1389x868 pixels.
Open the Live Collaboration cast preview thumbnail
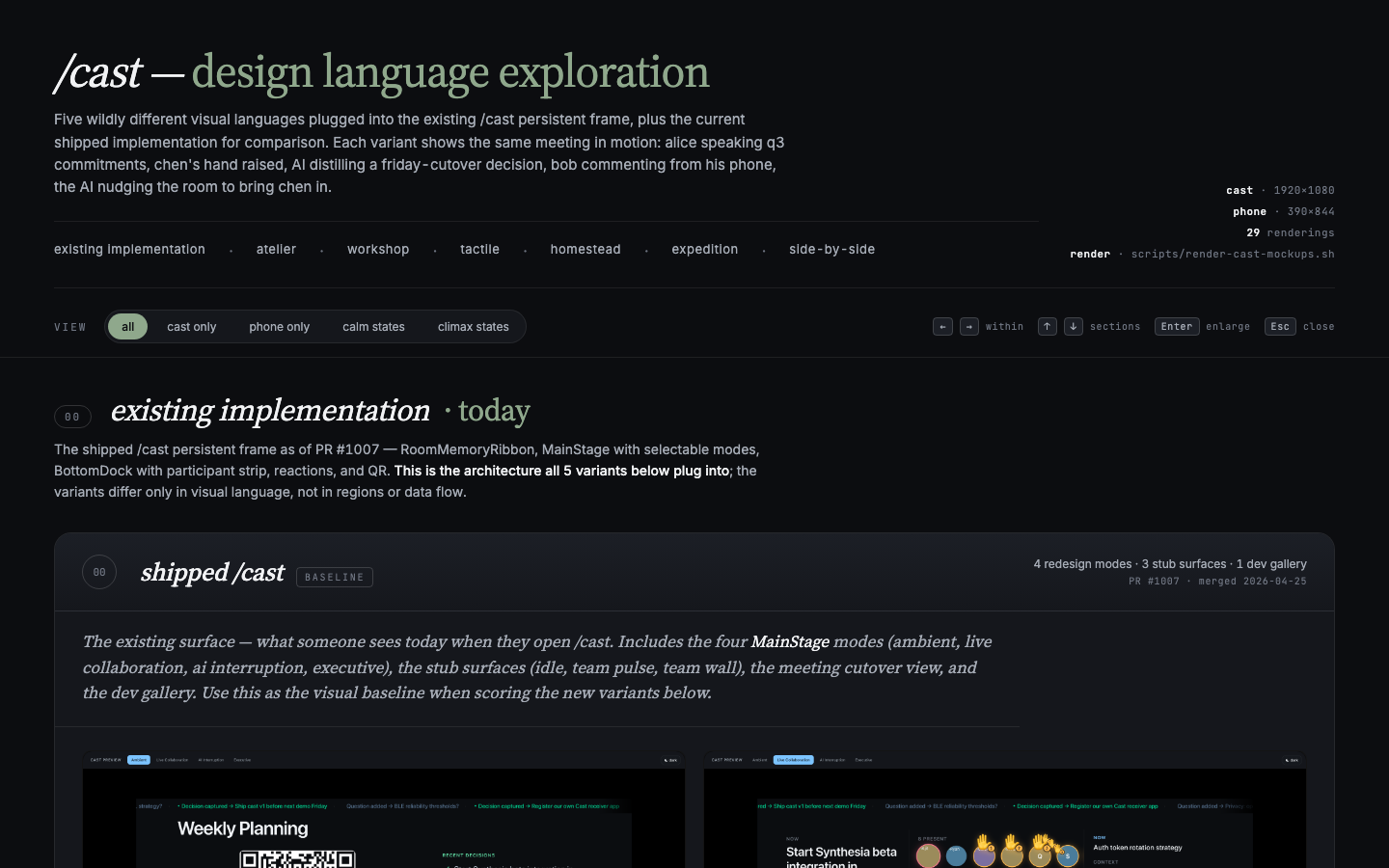pos(1005,810)
